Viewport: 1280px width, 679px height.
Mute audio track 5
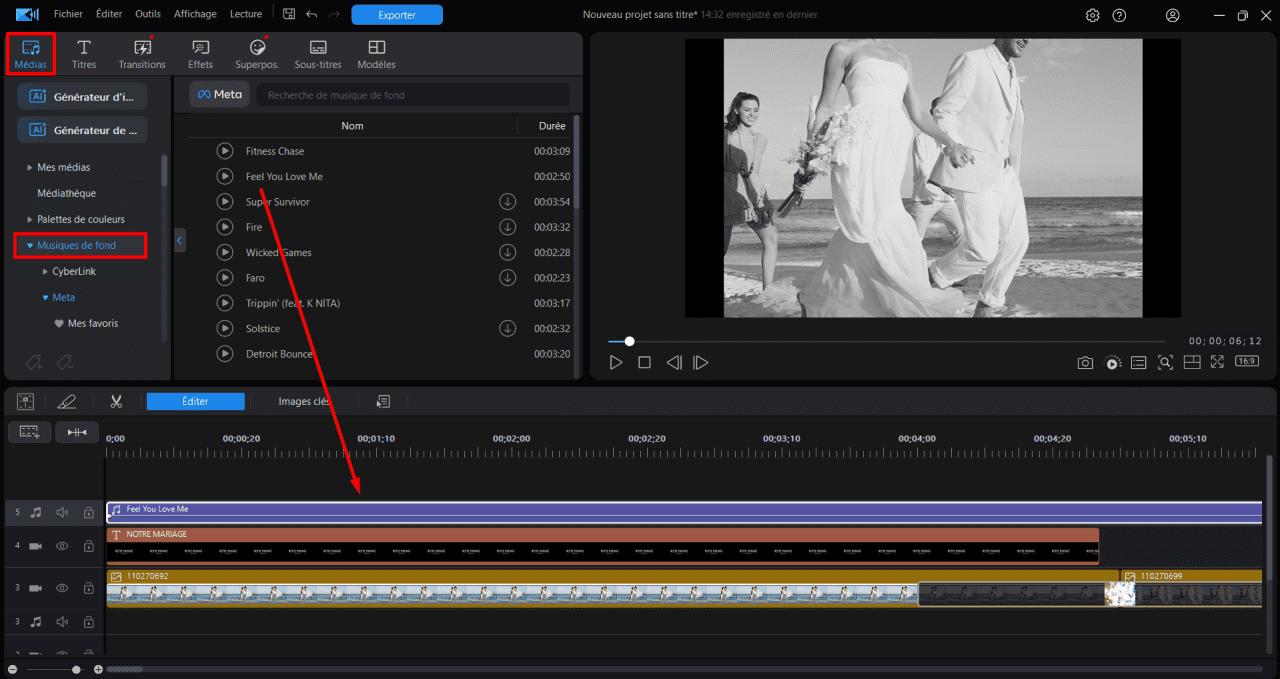pos(62,513)
